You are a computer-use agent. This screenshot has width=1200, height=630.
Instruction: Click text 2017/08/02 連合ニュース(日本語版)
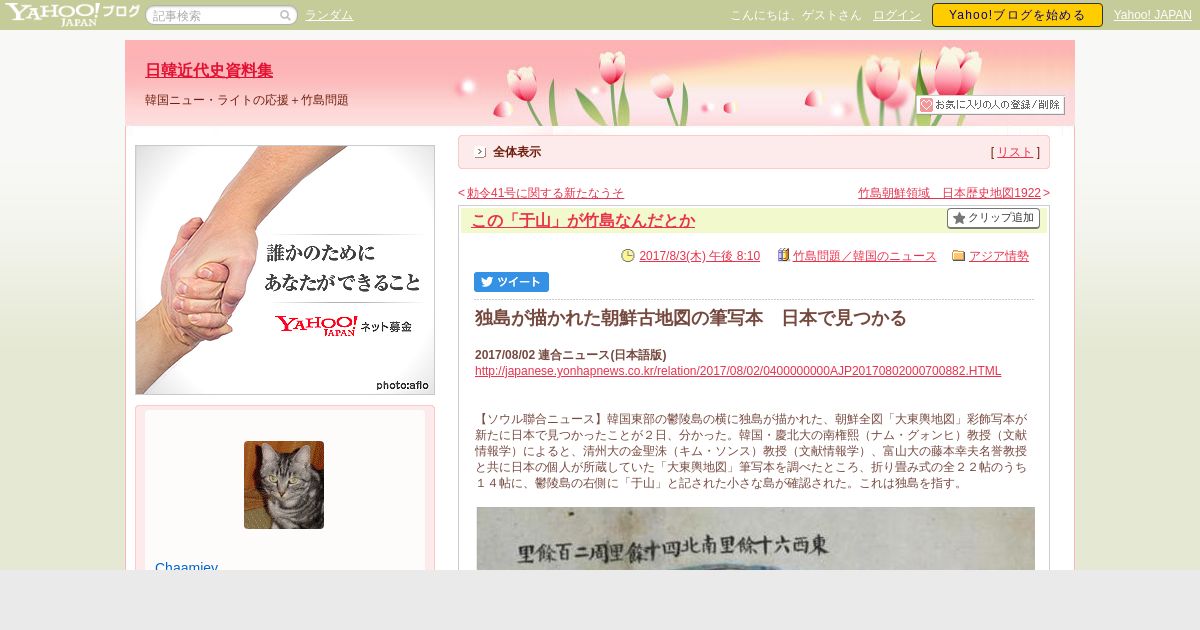pyautogui.click(x=571, y=355)
